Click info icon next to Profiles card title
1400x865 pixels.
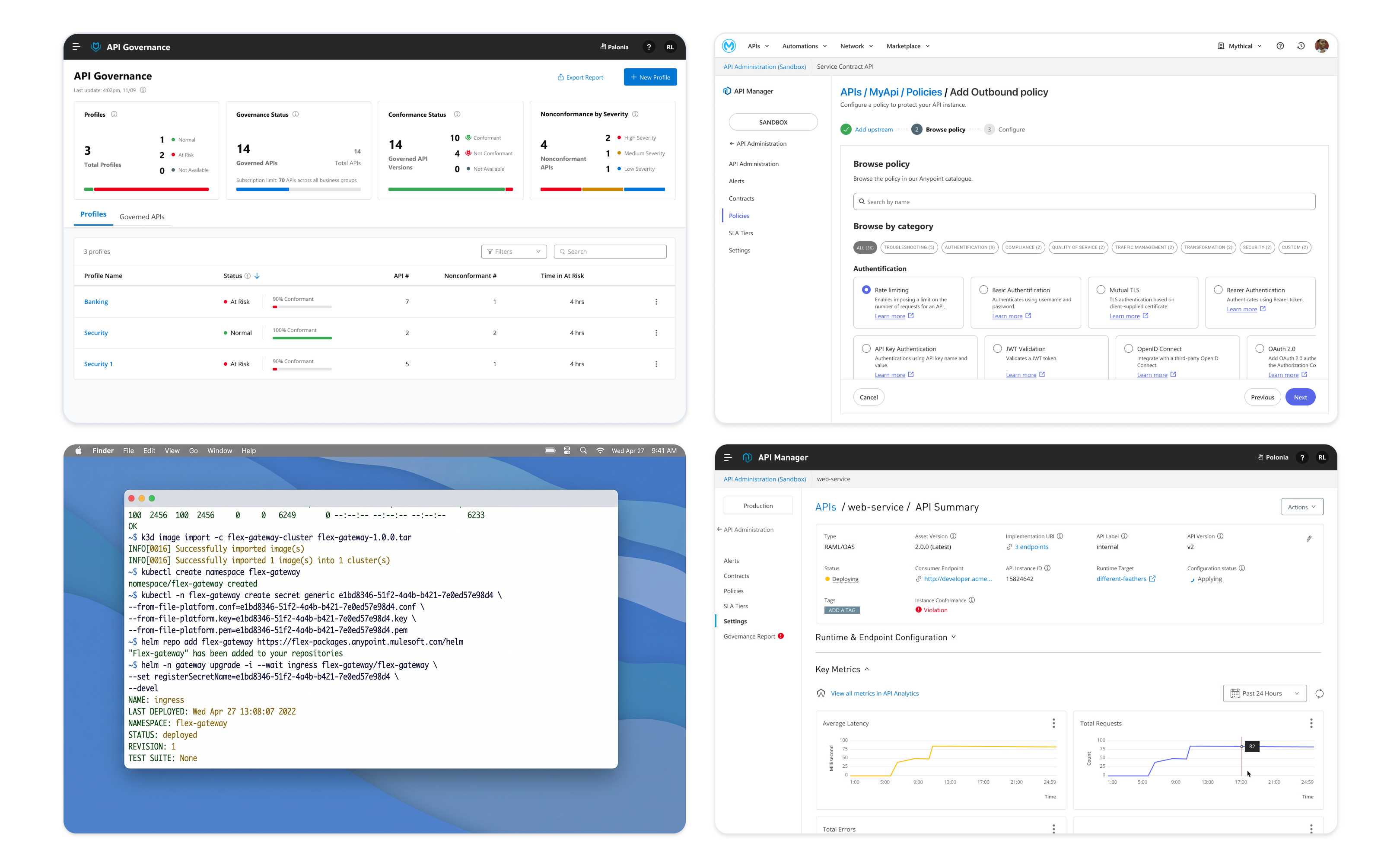click(x=114, y=115)
